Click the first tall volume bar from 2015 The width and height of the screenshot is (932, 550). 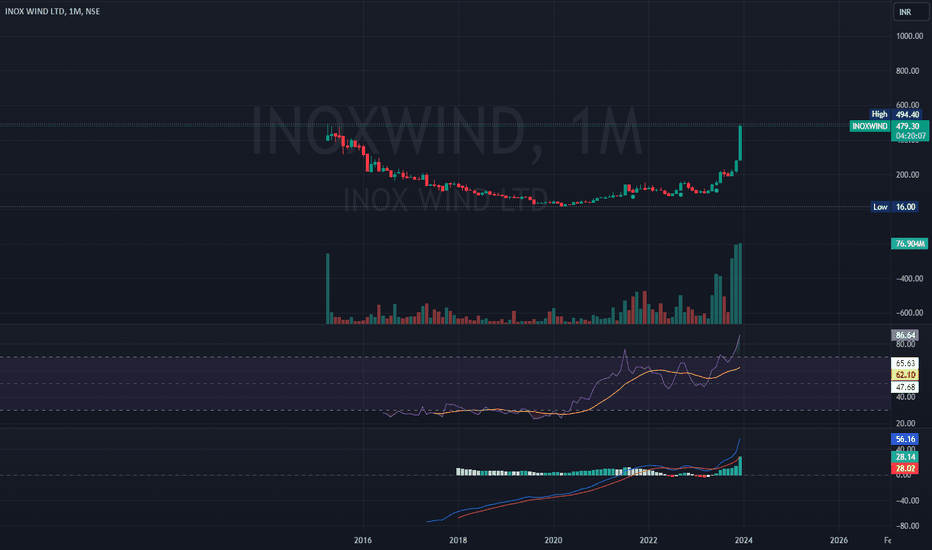[328, 289]
